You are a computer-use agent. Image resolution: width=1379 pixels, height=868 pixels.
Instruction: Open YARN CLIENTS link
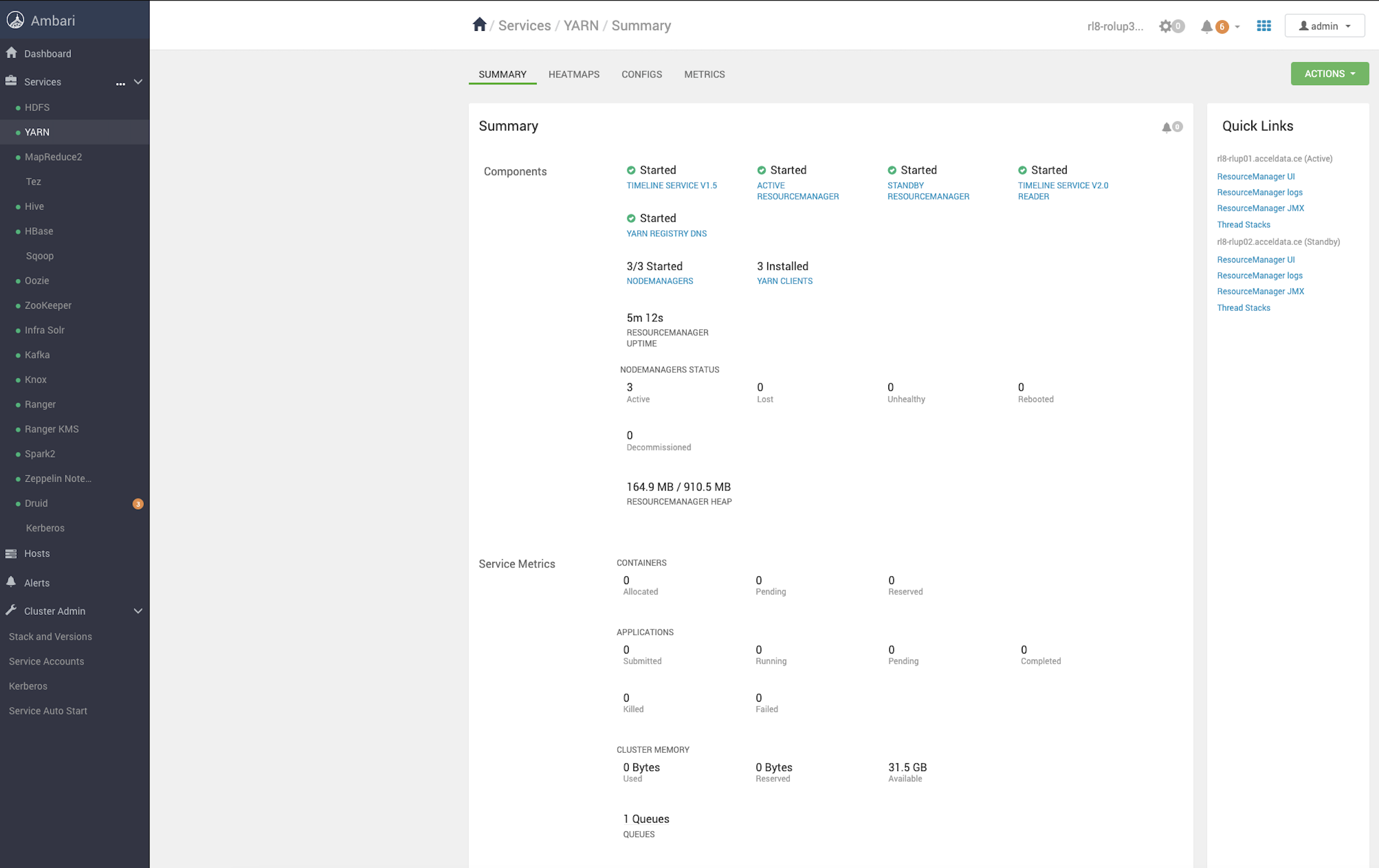pyautogui.click(x=785, y=281)
